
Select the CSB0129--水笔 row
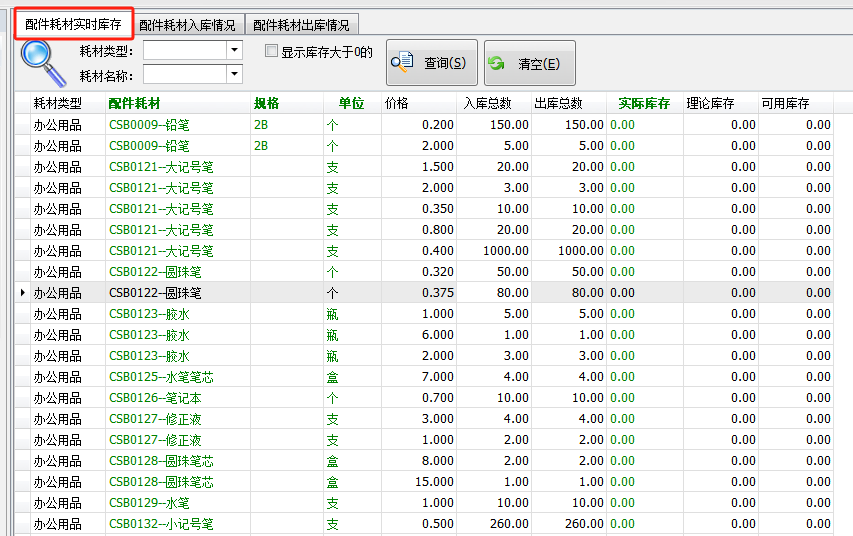pyautogui.click(x=424, y=503)
